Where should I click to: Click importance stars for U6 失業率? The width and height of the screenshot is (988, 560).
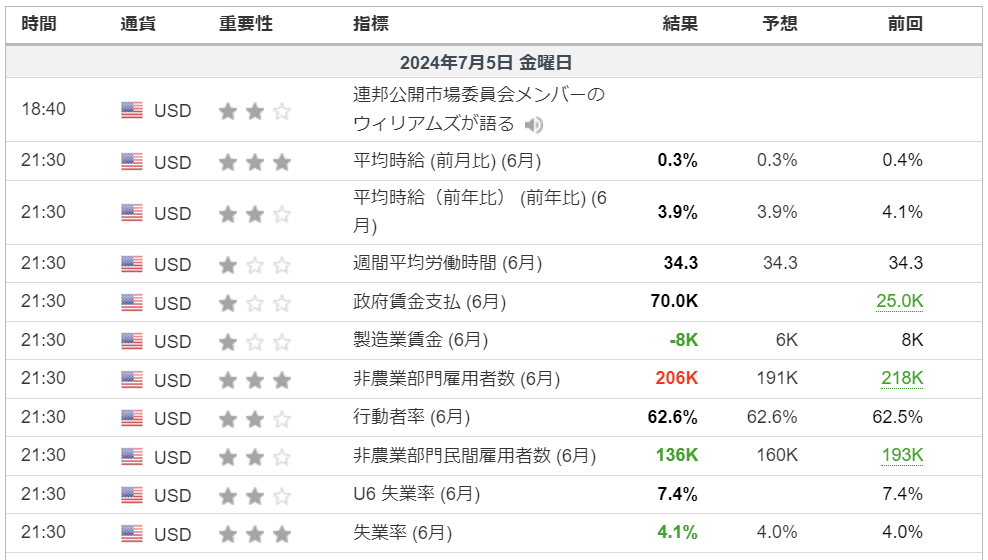coord(255,496)
